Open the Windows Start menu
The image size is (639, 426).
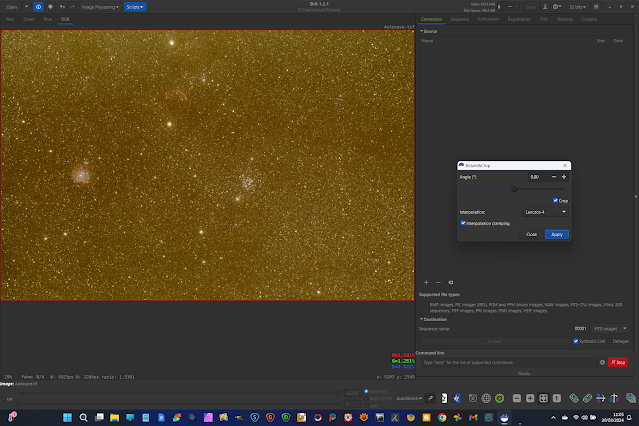(x=65, y=416)
